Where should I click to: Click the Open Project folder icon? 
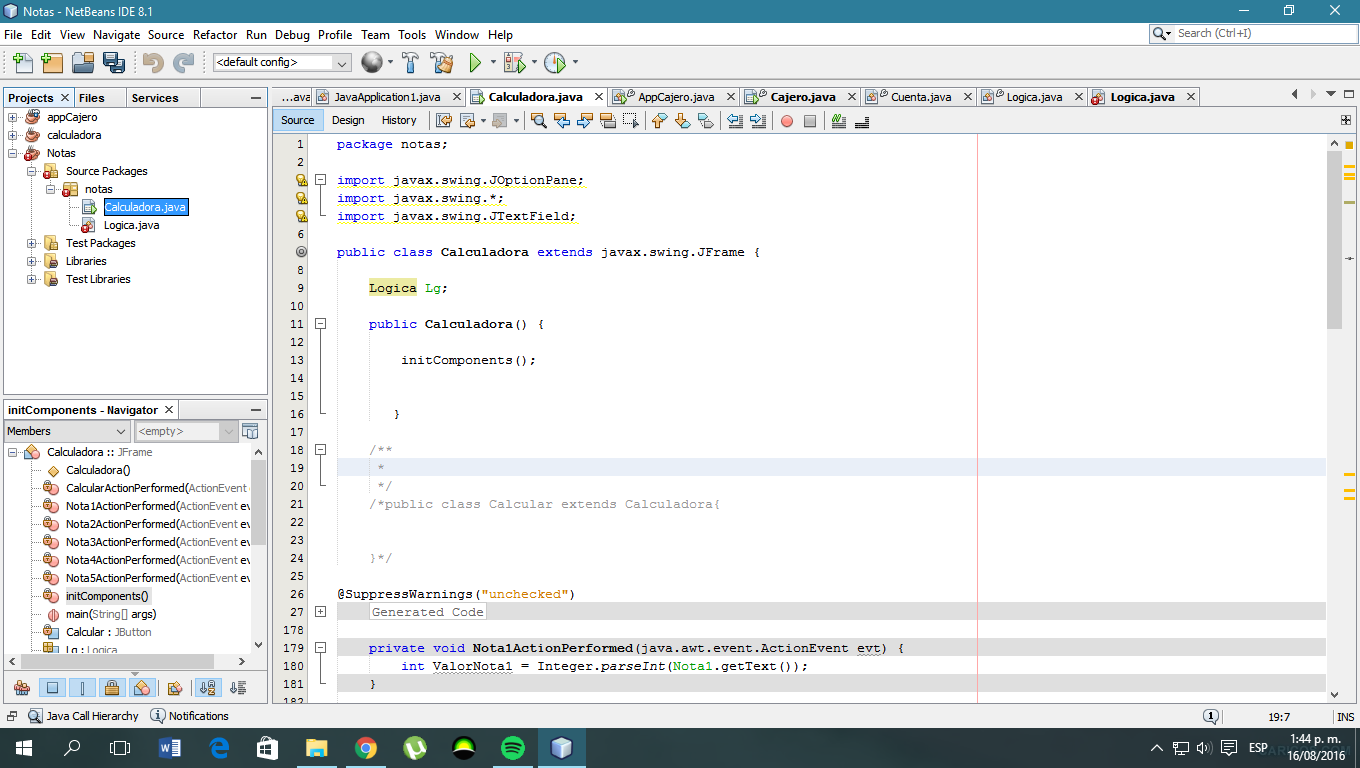(x=83, y=62)
